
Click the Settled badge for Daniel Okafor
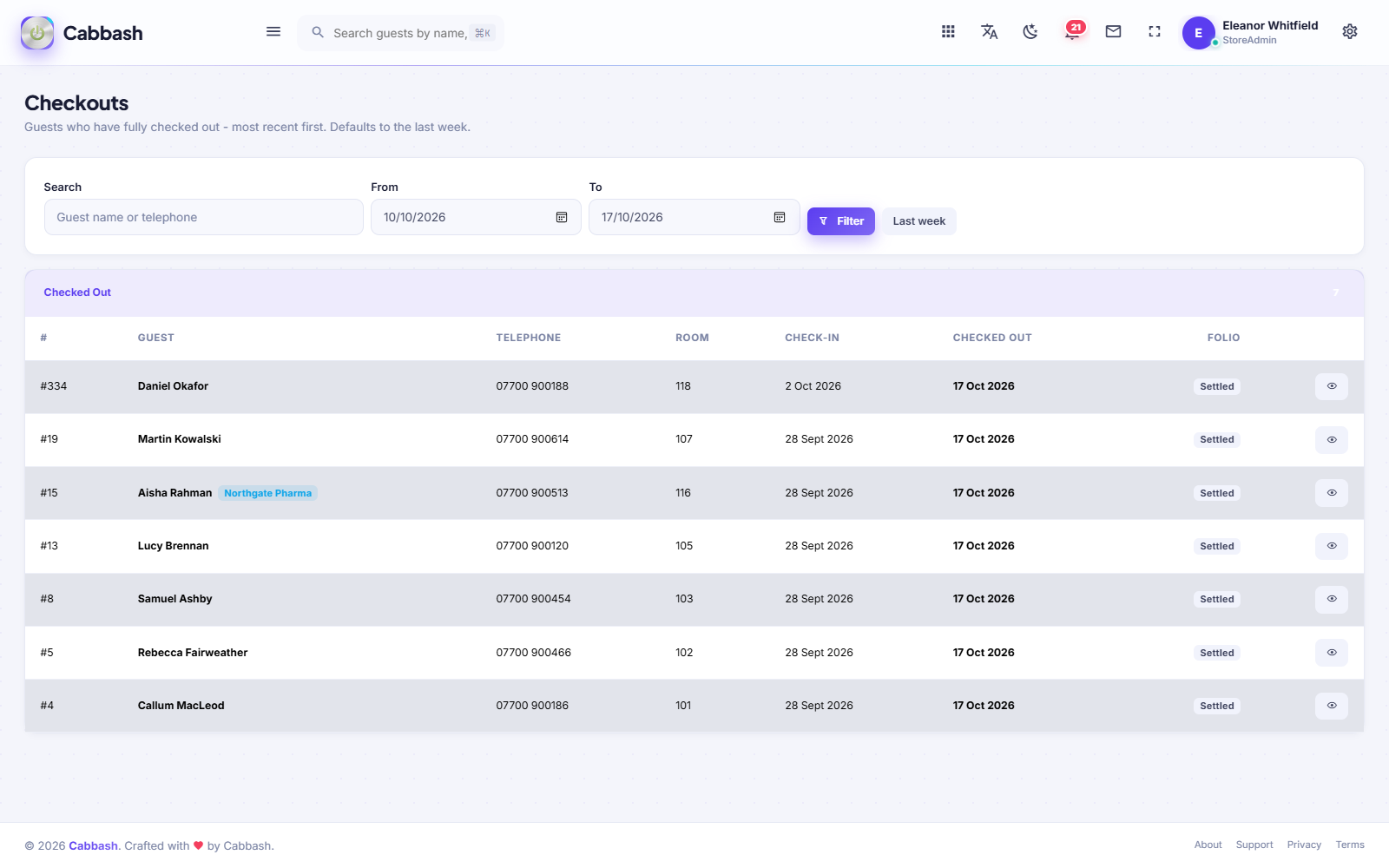coord(1217,386)
